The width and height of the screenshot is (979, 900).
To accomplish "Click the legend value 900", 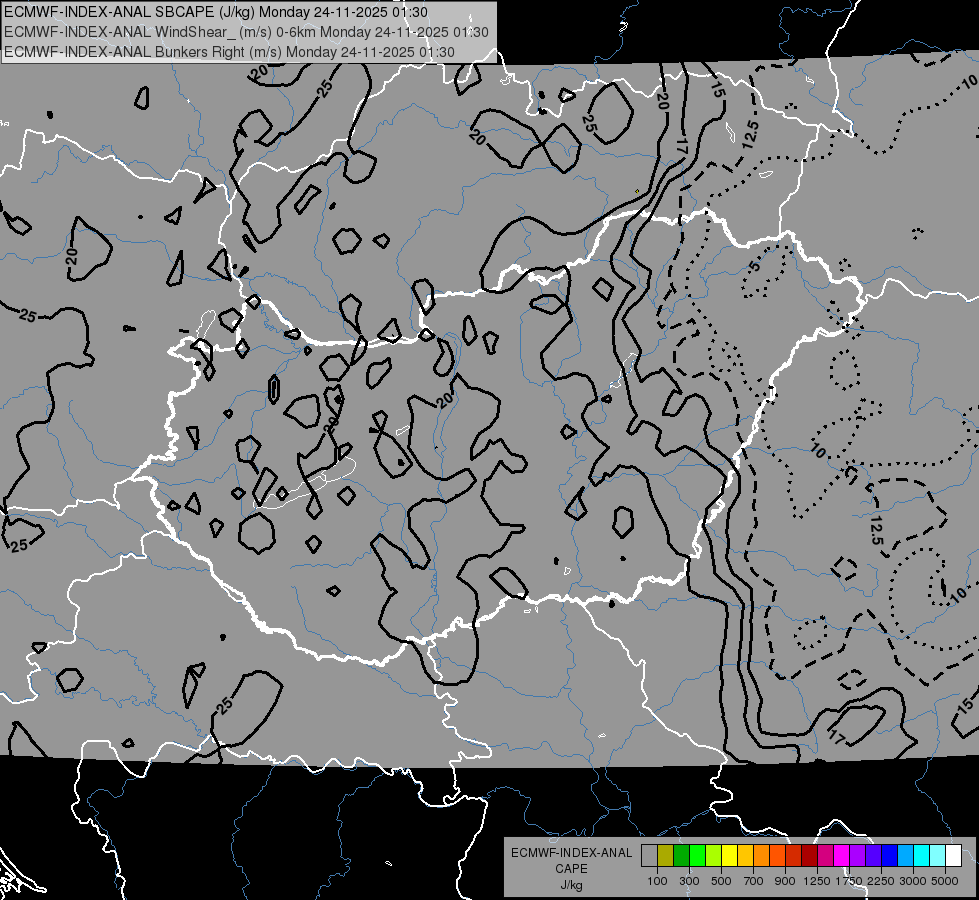I will click(x=785, y=881).
